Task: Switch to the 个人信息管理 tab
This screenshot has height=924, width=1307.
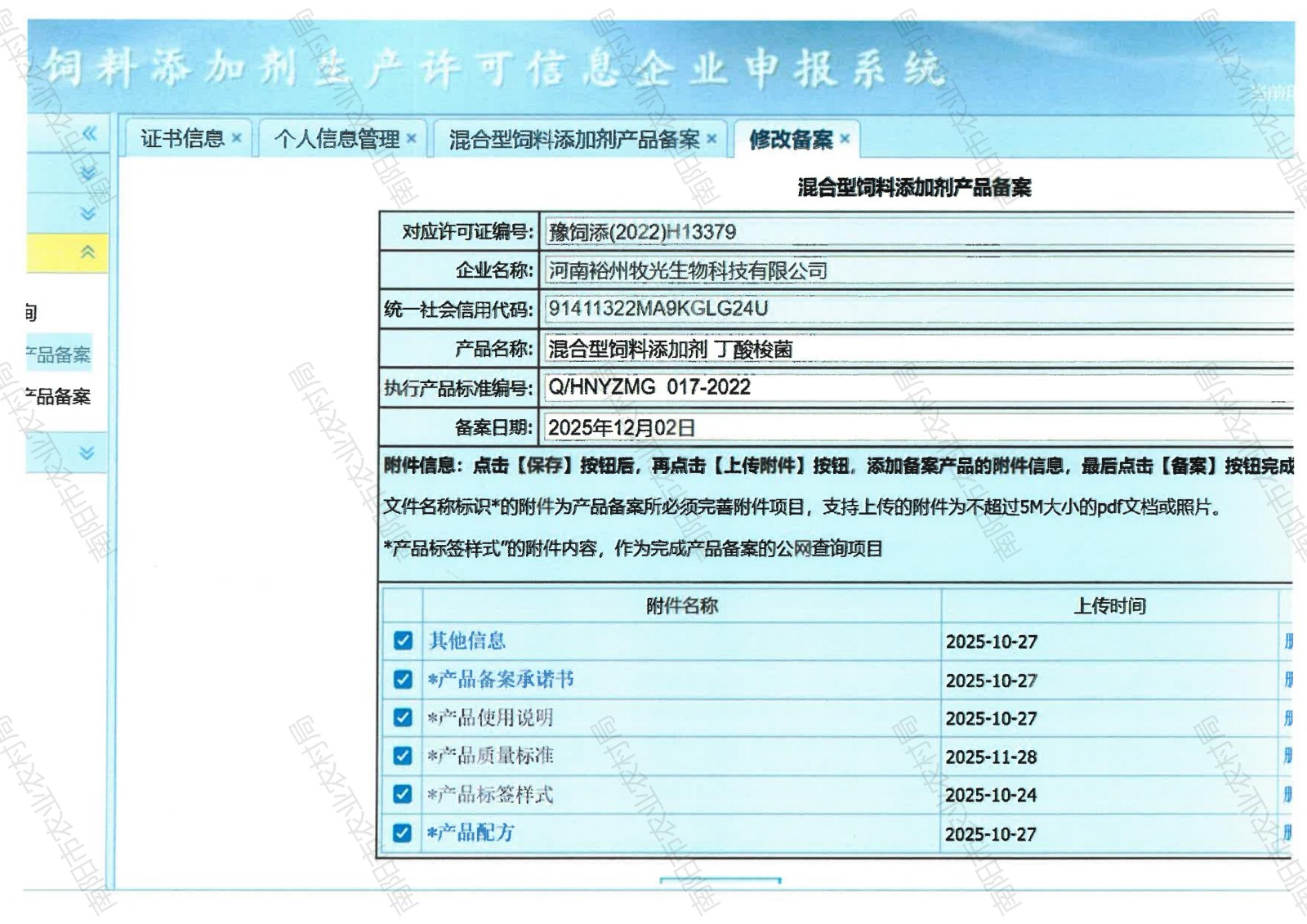Action: click(x=336, y=140)
